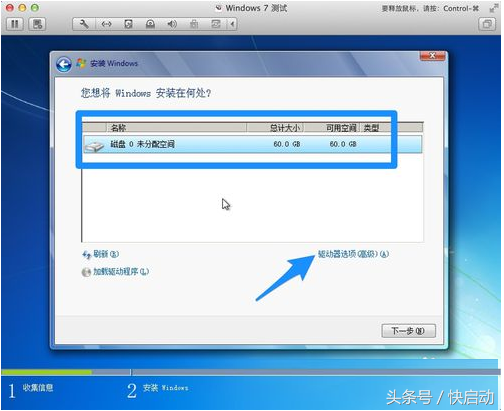Image resolution: width=504 pixels, height=411 pixels.
Task: Click the disk drive icon in the list
Action: [x=94, y=146]
